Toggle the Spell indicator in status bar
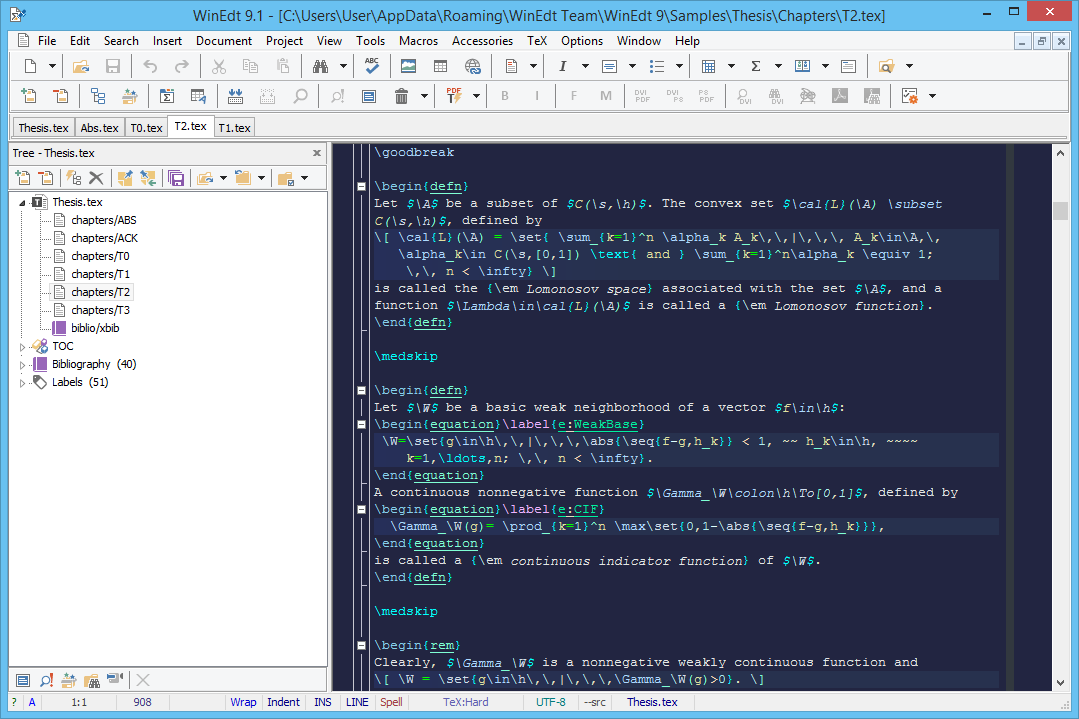Screen dimensions: 1079x719 [391, 701]
